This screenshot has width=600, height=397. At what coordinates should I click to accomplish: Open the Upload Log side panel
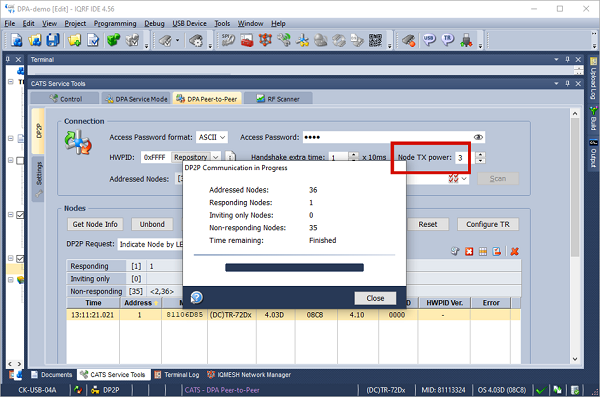point(593,78)
